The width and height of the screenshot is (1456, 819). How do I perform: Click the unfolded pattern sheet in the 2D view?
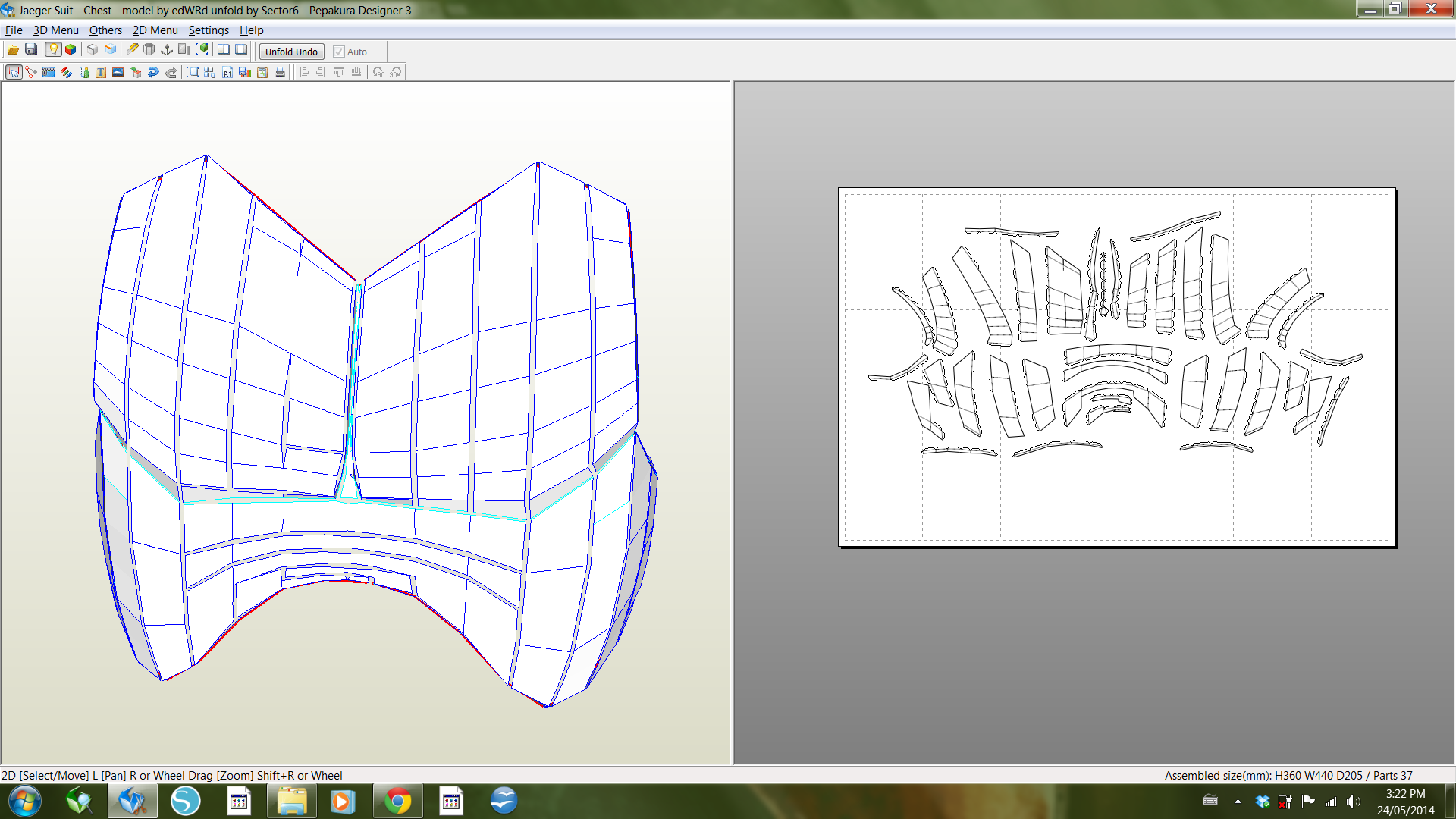(x=1117, y=367)
